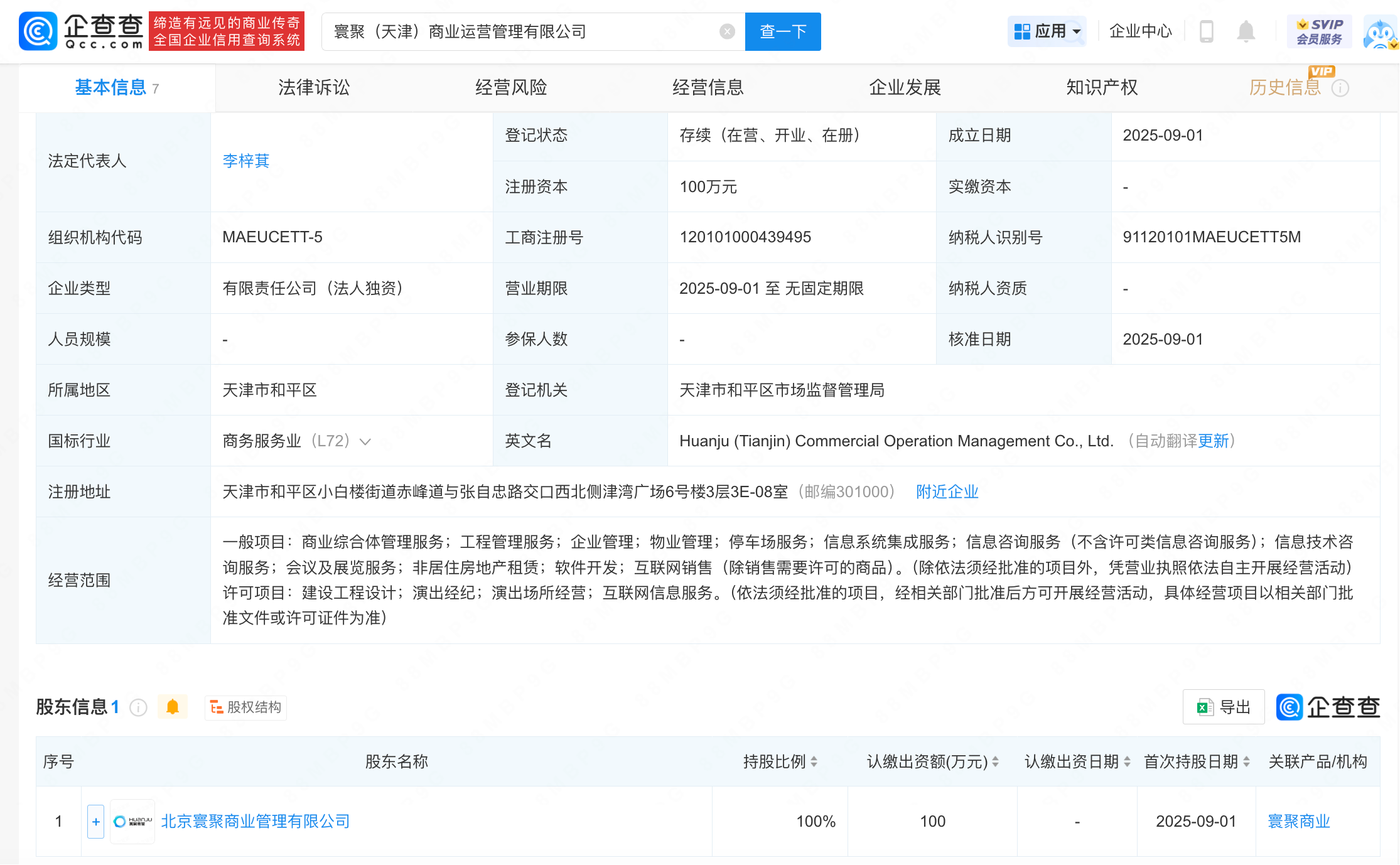The height and width of the screenshot is (865, 1400).
Task: Show info icon next to 股东信息
Action: click(x=138, y=707)
